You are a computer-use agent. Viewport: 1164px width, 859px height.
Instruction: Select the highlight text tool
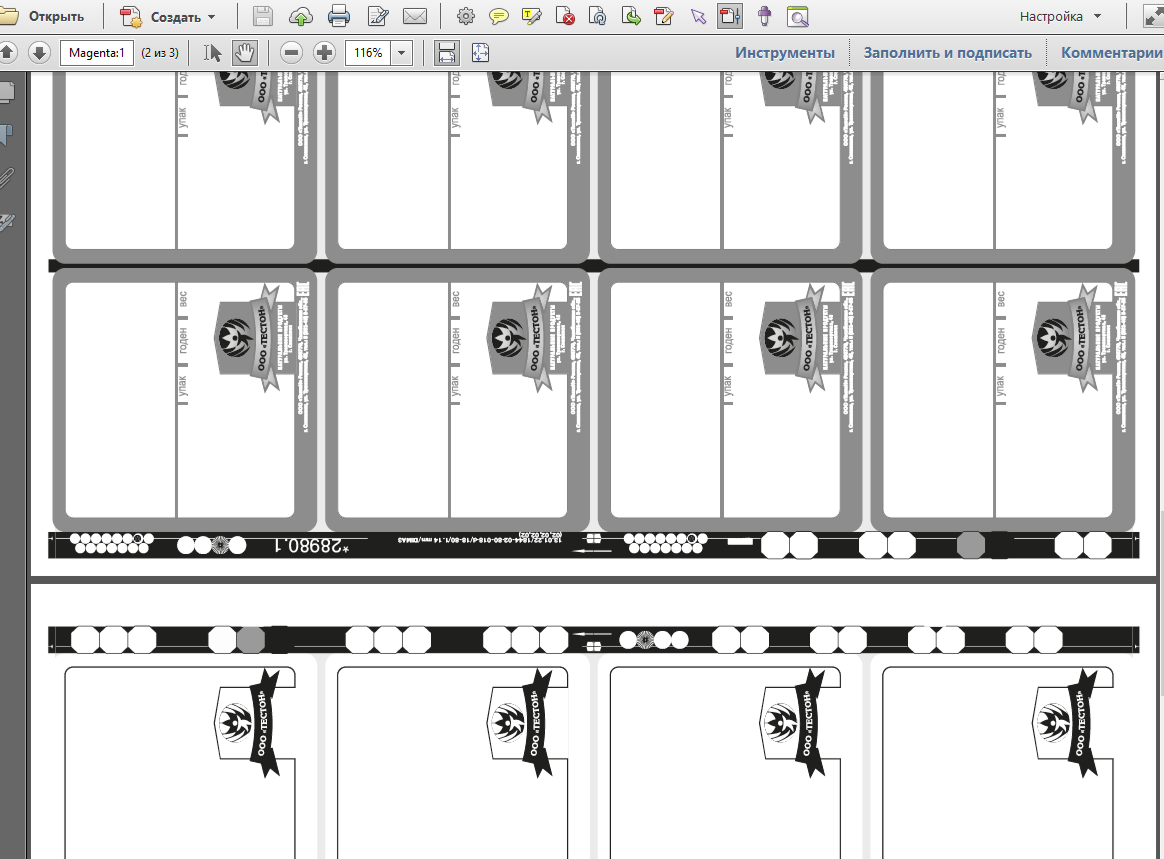532,16
